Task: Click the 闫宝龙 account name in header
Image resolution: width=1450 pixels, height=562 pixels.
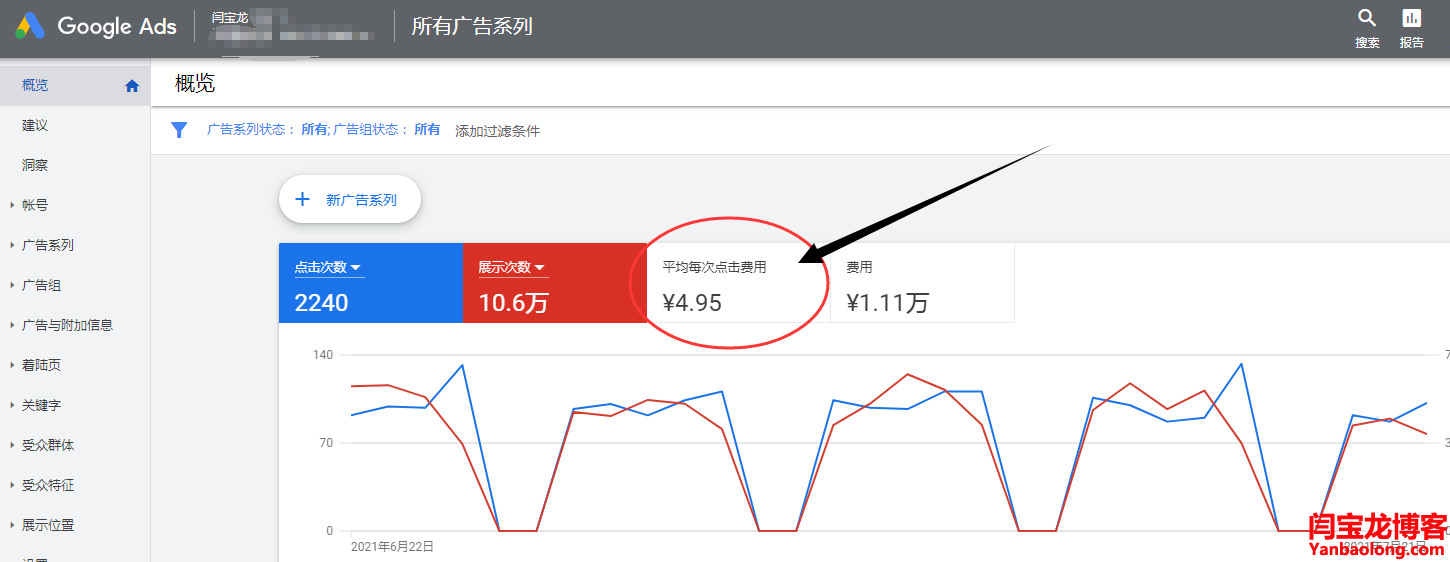Action: point(230,17)
